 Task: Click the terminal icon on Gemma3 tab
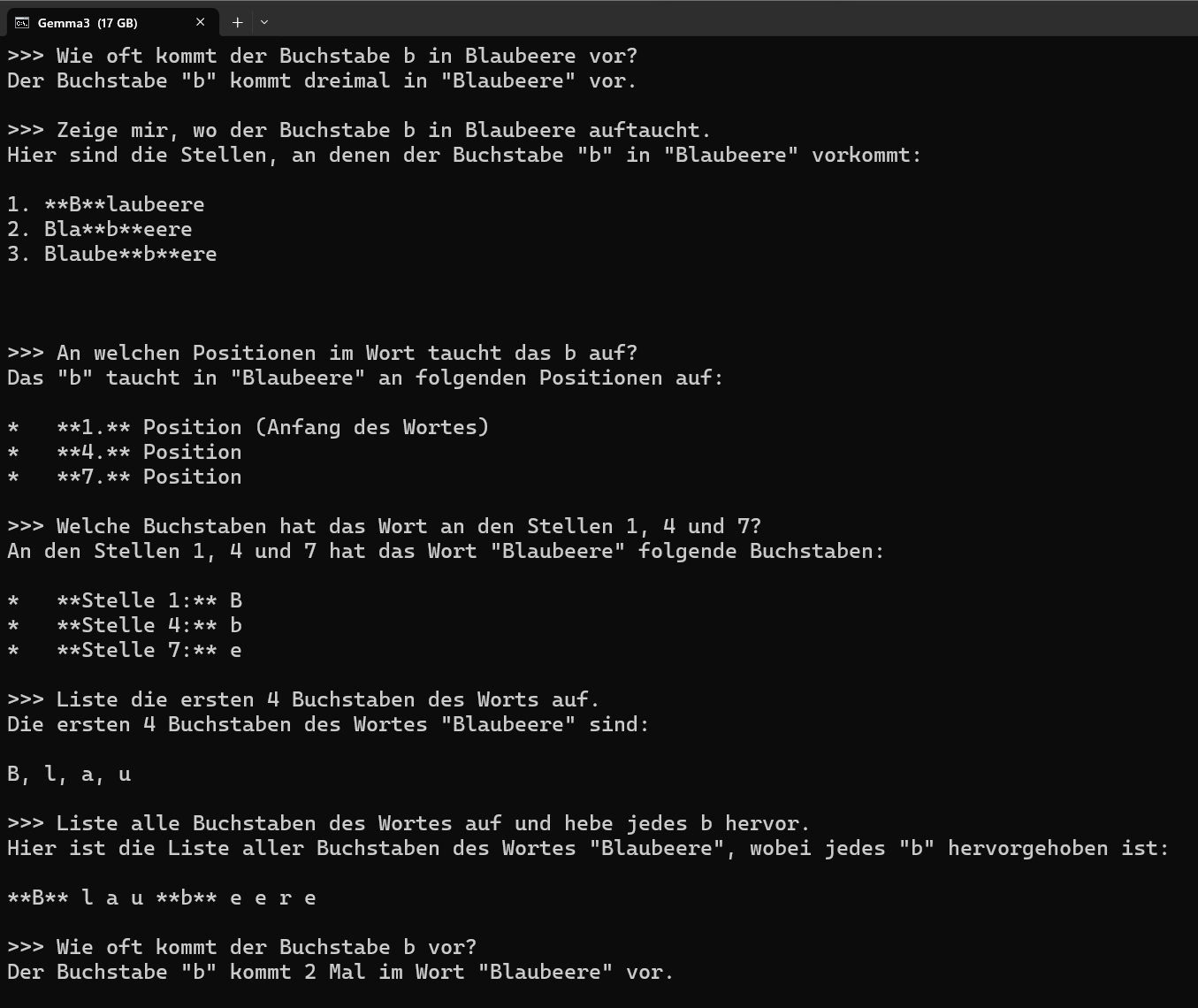22,22
